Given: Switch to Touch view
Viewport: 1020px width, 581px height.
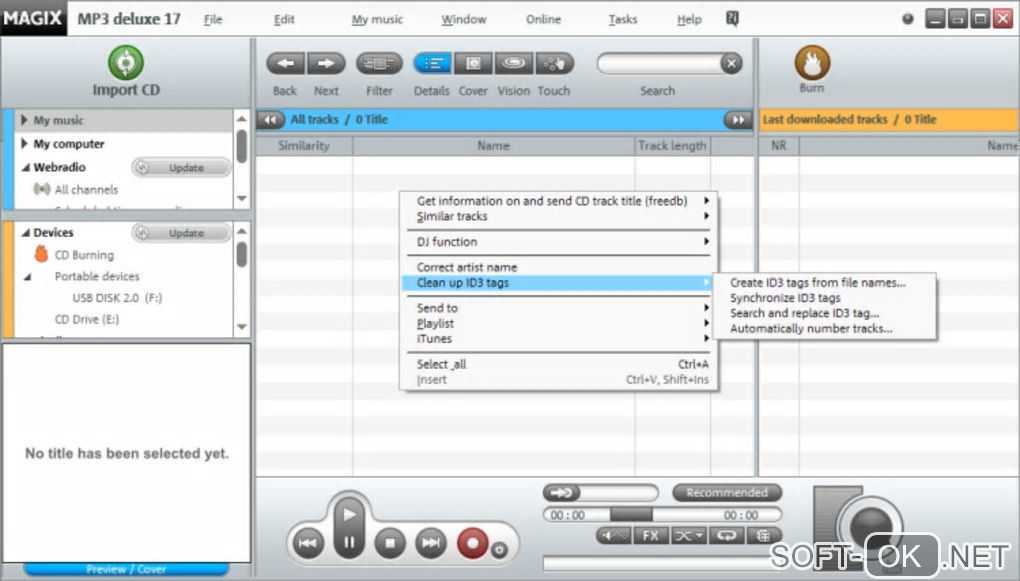Looking at the screenshot, I should point(554,64).
